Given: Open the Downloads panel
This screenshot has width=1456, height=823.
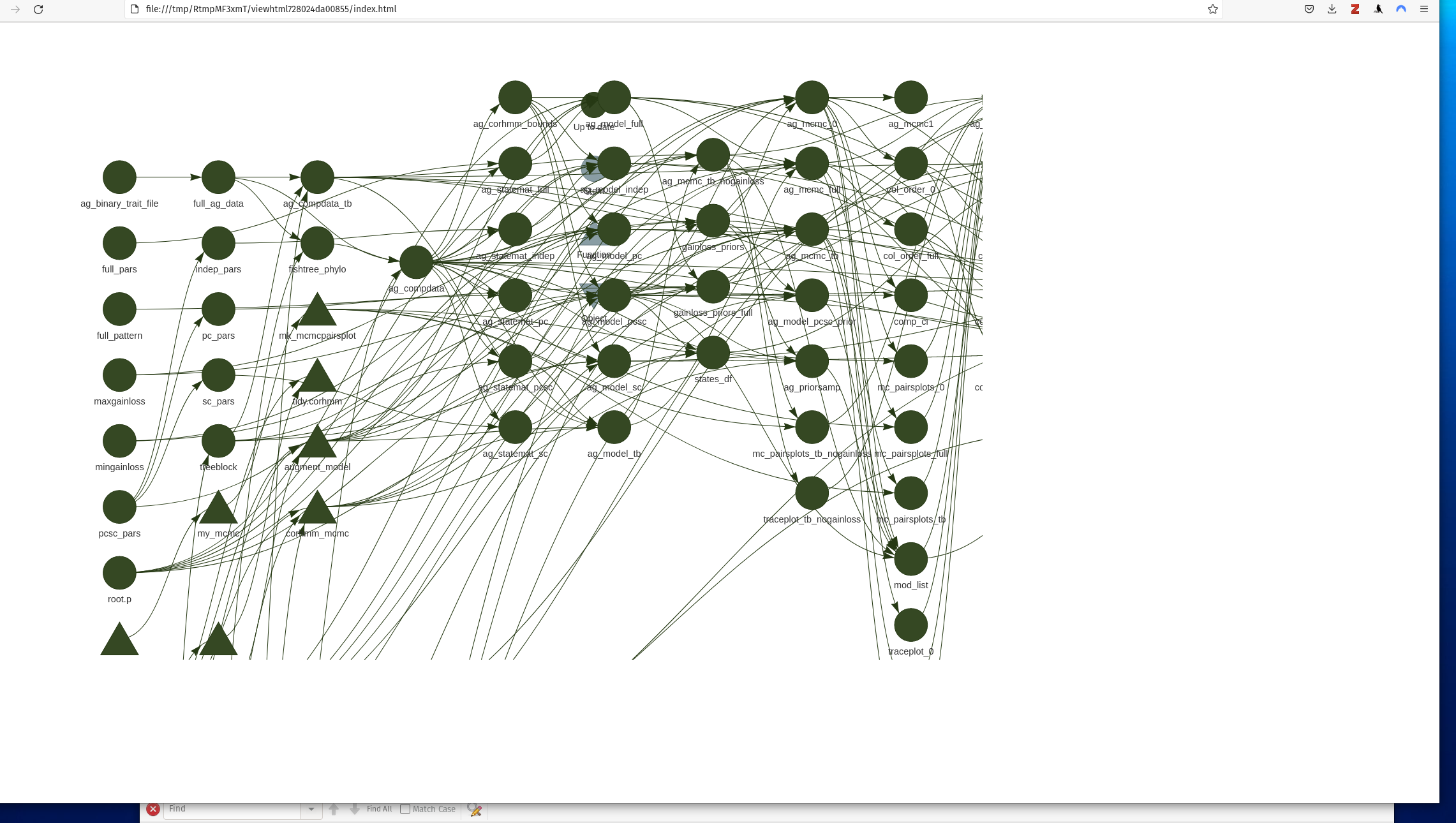Looking at the screenshot, I should click(1332, 9).
